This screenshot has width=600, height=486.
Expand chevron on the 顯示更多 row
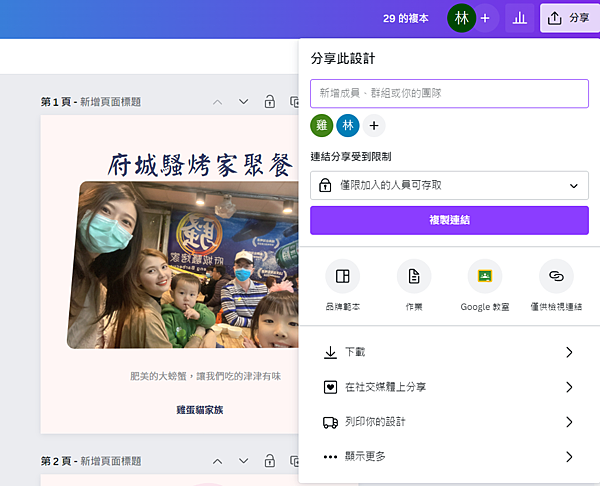click(569, 457)
